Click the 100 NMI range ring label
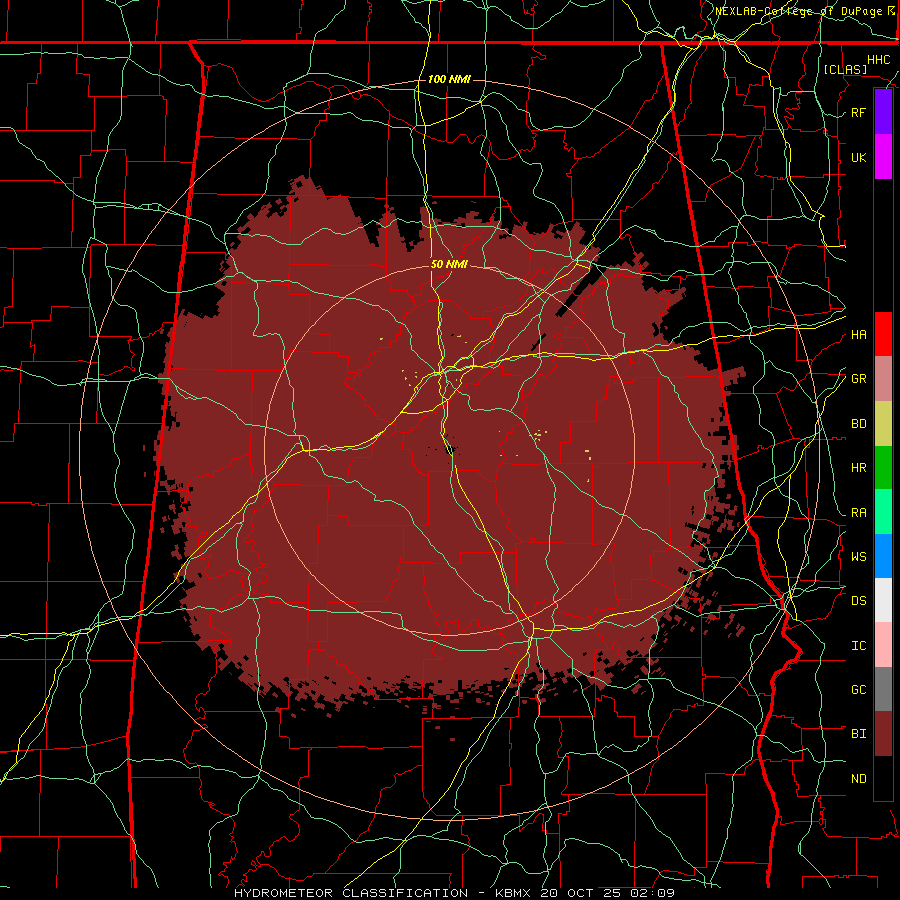Image resolution: width=900 pixels, height=900 pixels. click(x=449, y=79)
